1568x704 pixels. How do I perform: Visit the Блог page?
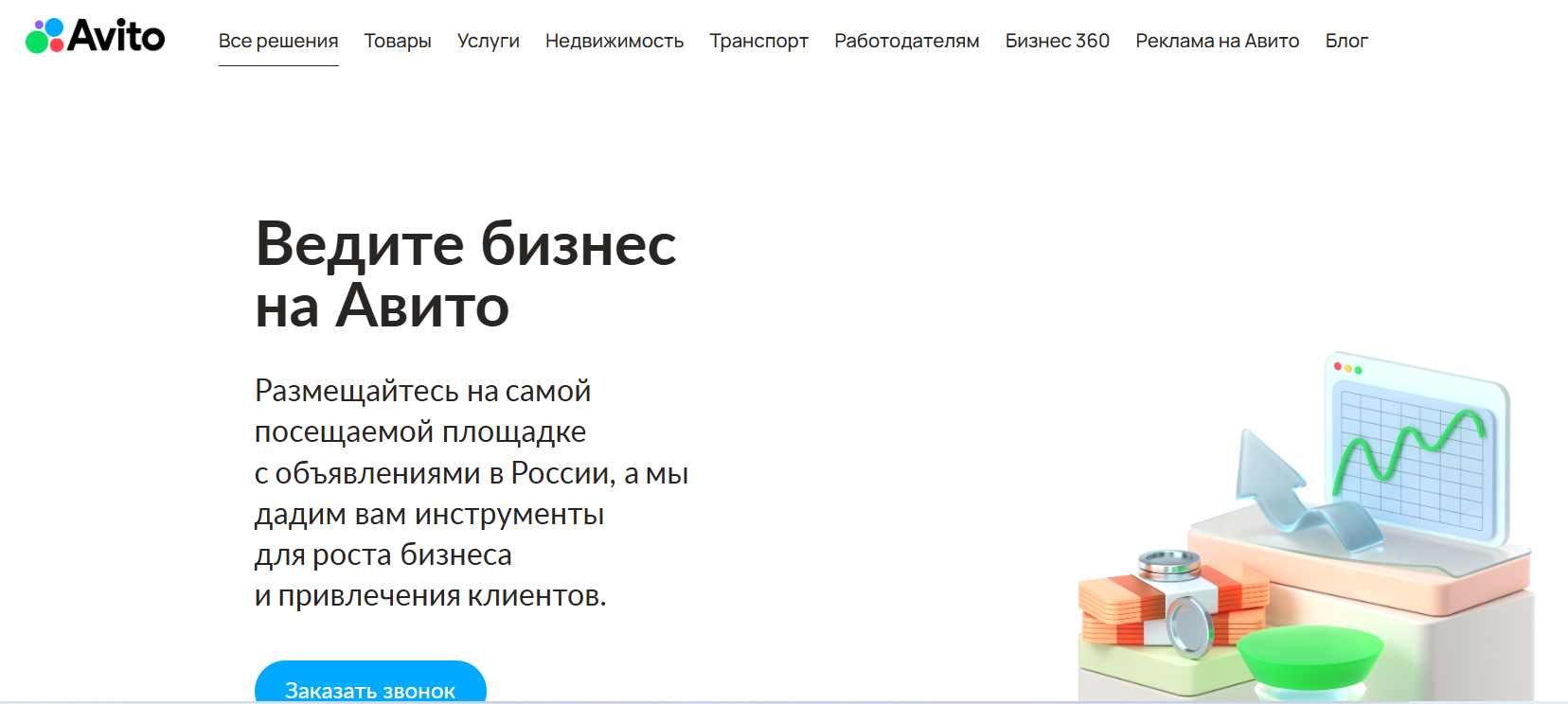[x=1346, y=41]
